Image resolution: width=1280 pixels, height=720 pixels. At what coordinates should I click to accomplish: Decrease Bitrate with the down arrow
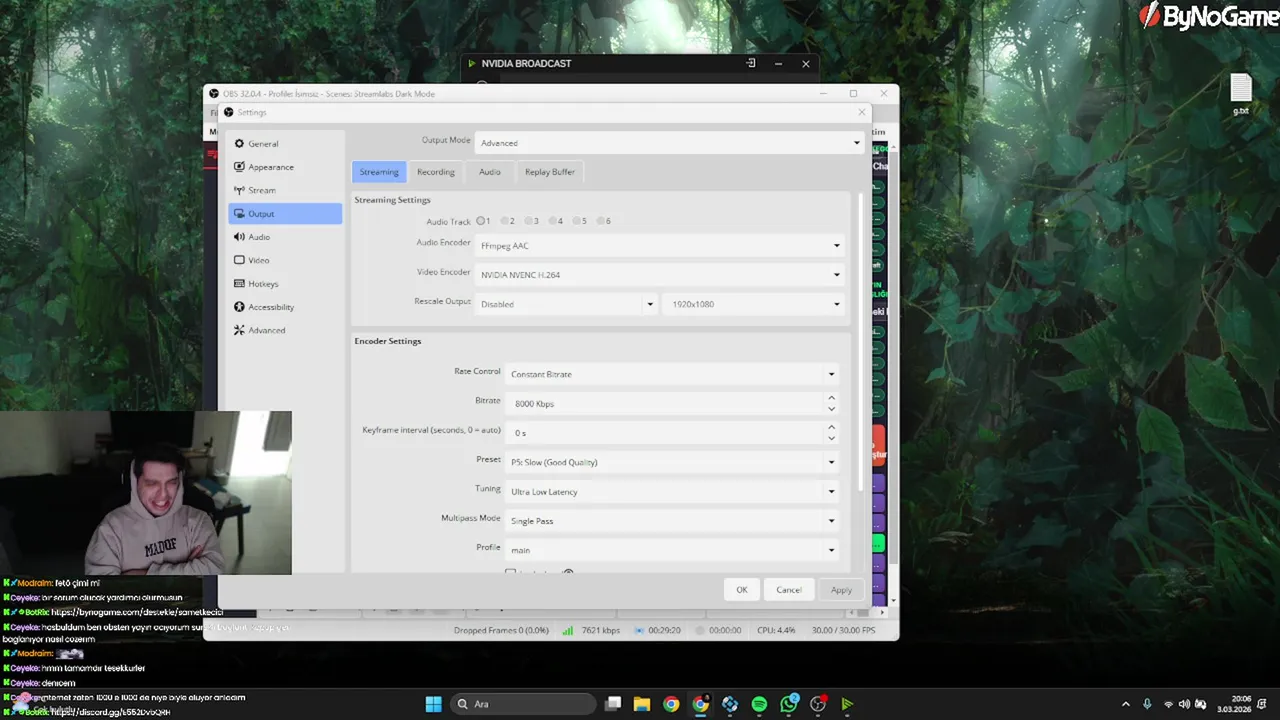pos(831,409)
